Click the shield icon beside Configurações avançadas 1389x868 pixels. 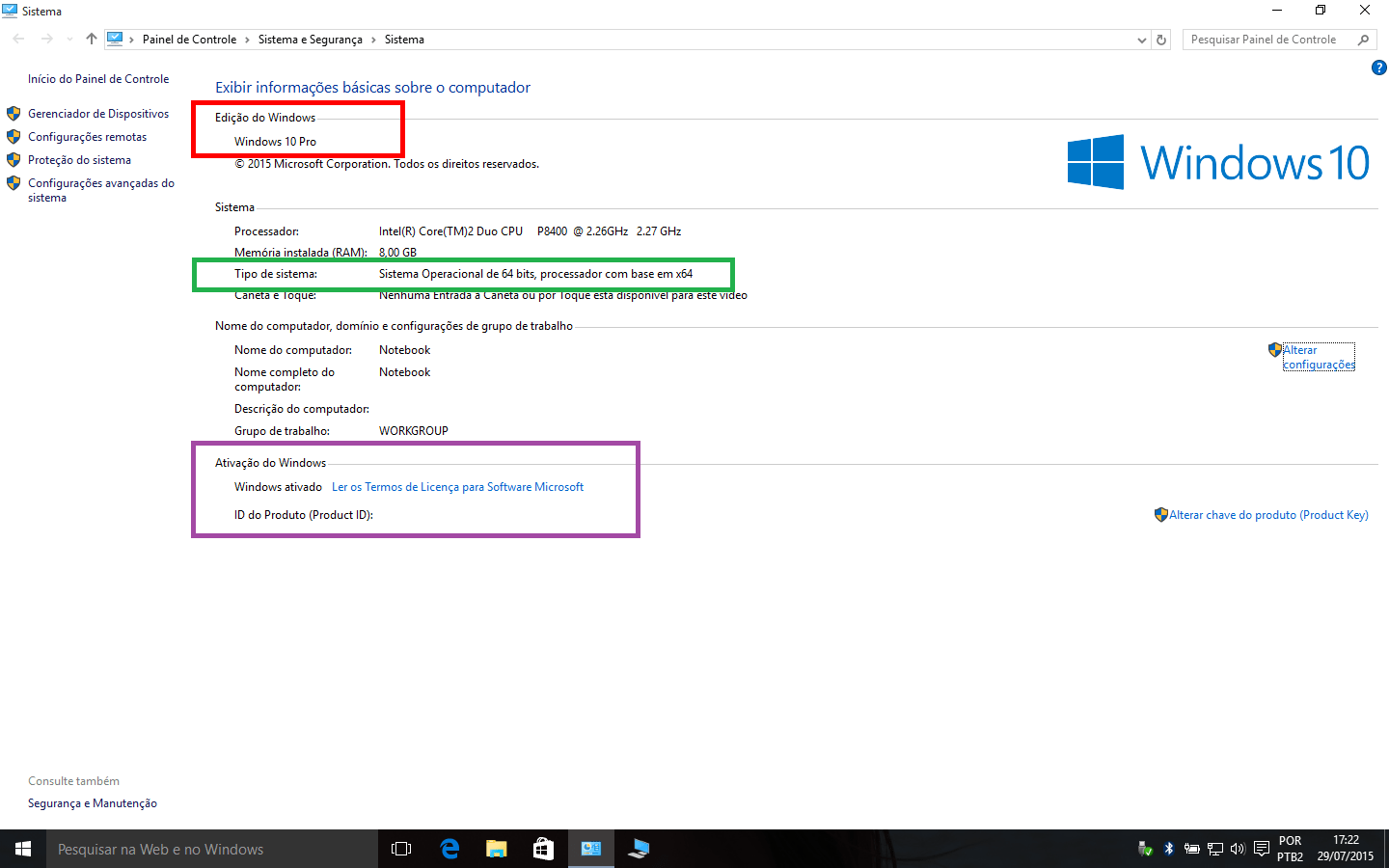[x=14, y=183]
